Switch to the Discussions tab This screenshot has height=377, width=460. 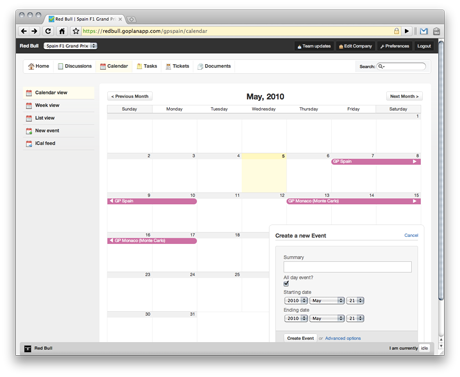[75, 66]
